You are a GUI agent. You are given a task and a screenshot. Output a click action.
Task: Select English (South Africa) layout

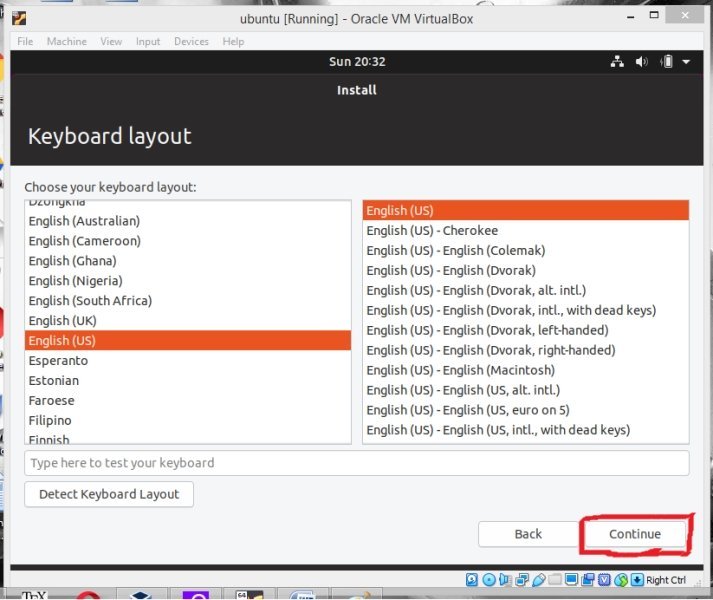(188, 301)
